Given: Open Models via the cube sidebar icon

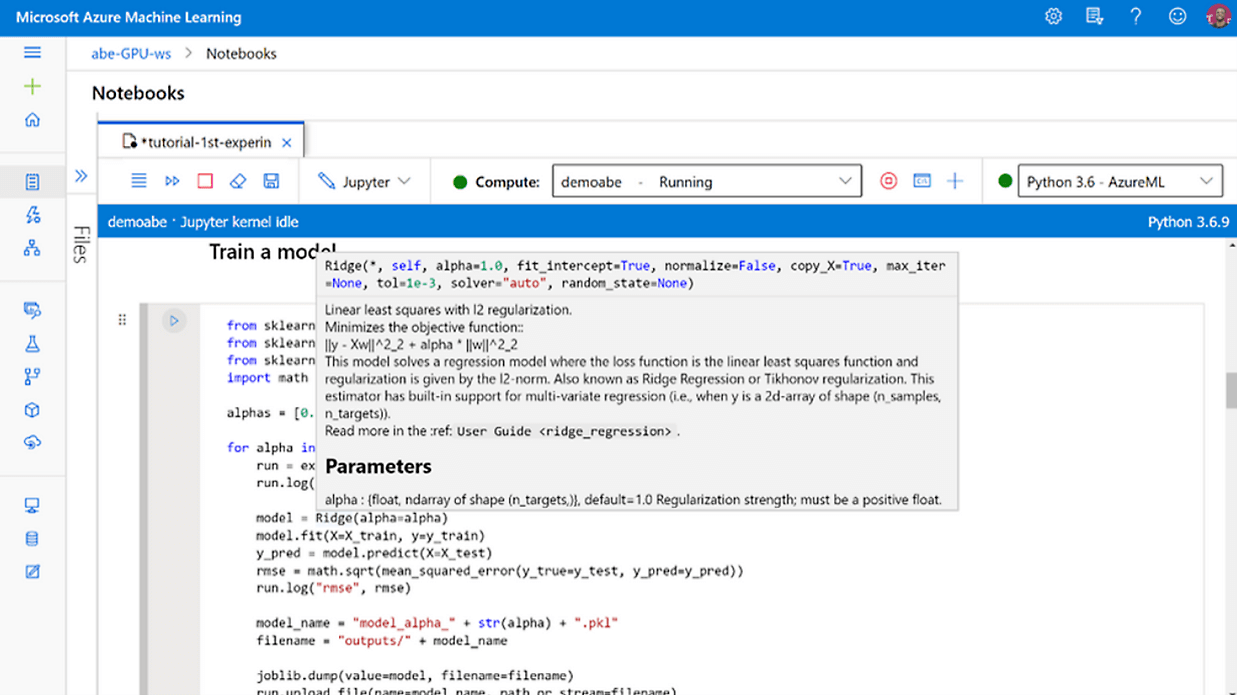Looking at the screenshot, I should 32,410.
